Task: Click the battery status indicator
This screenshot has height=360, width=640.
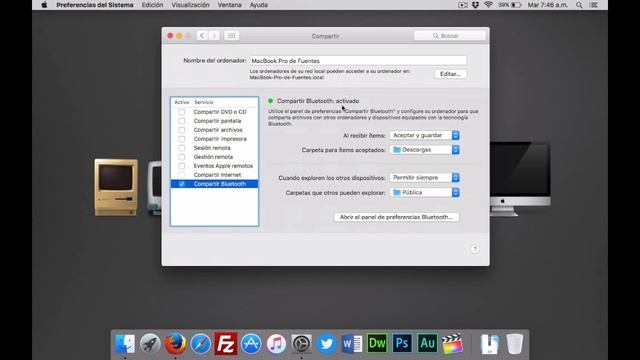Action: (510, 5)
